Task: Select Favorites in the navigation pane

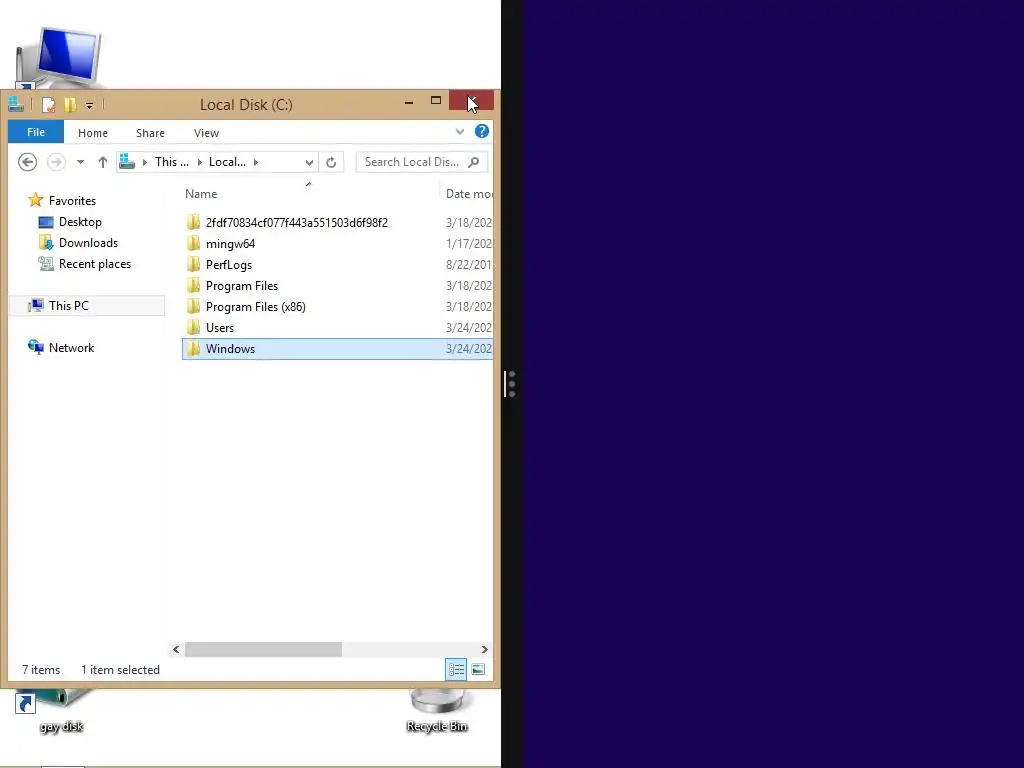Action: point(72,200)
